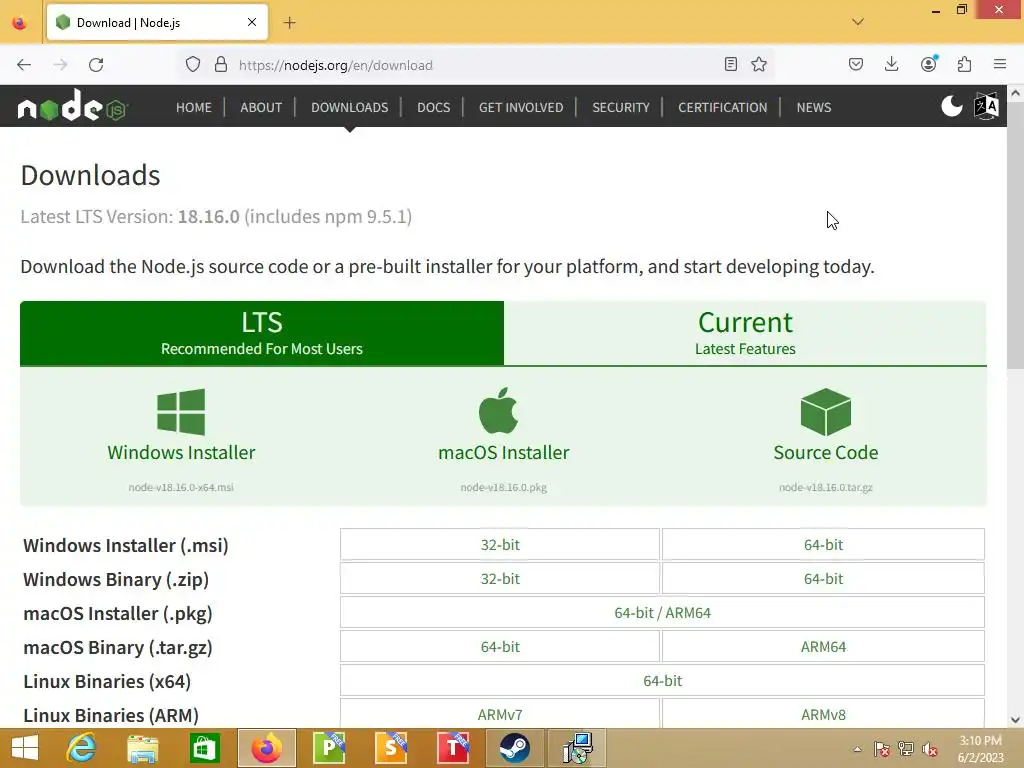This screenshot has height=768, width=1024.
Task: Open tracking protection shield info
Action: tap(193, 65)
